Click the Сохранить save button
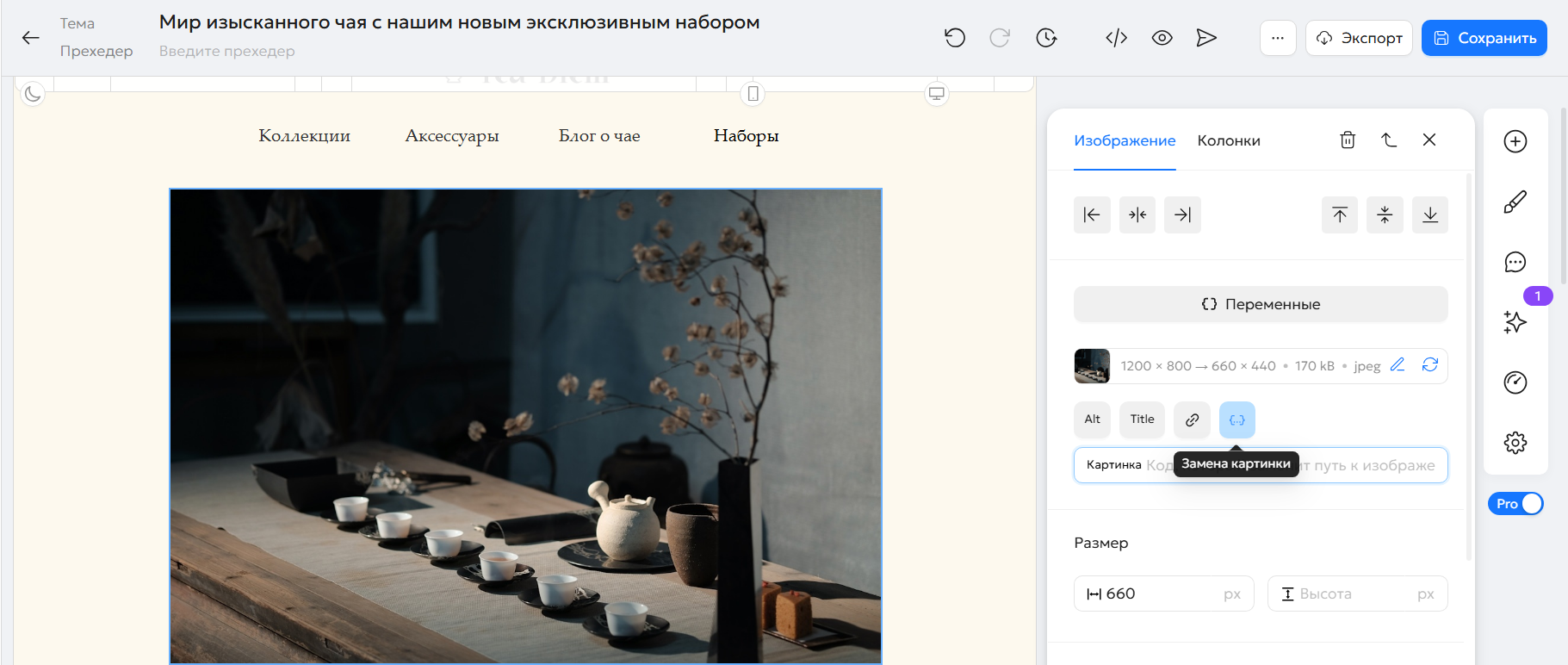Screen dimensions: 1568x665 click(x=1484, y=38)
